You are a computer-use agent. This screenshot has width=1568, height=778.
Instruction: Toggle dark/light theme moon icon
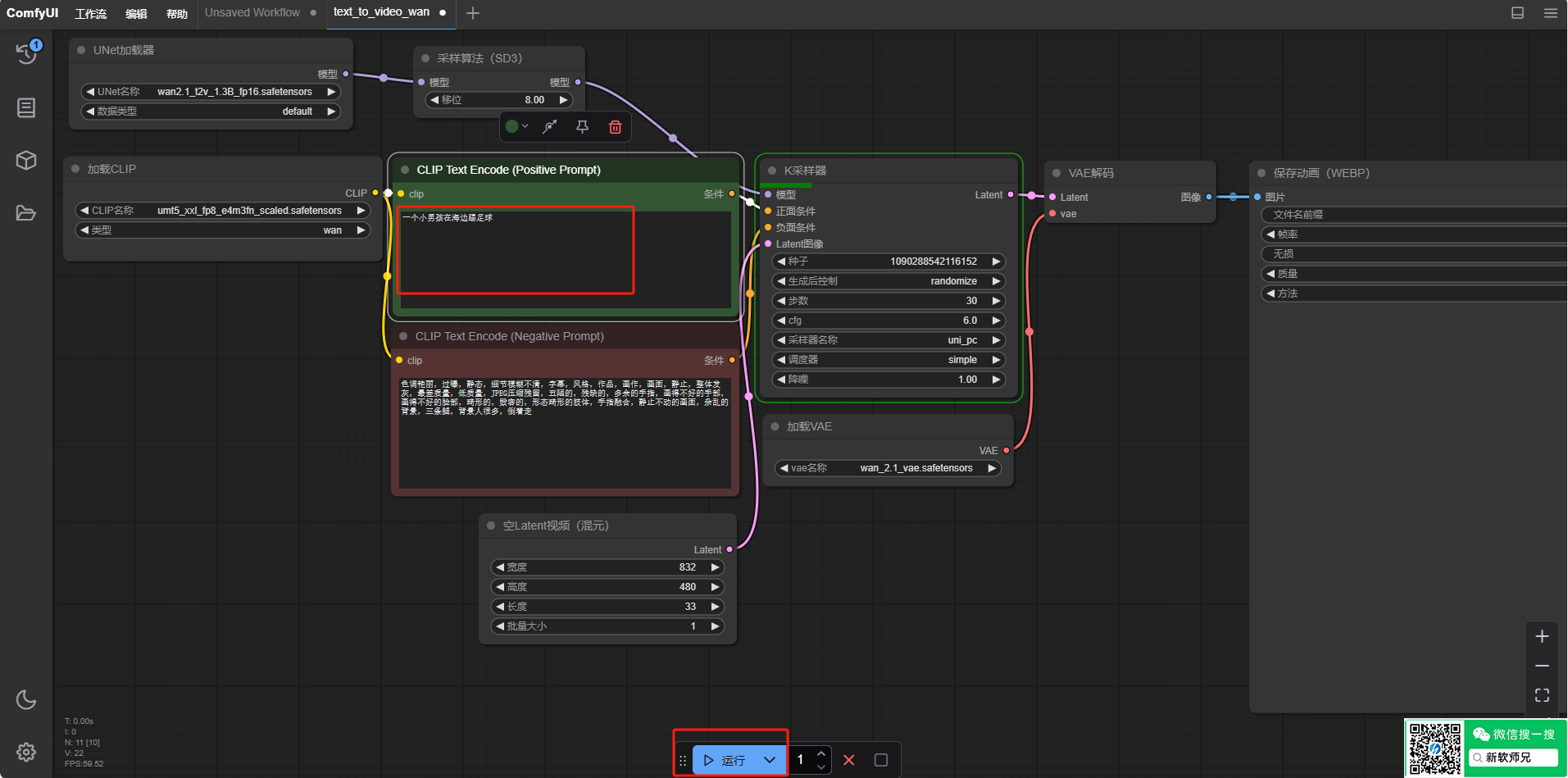[26, 699]
